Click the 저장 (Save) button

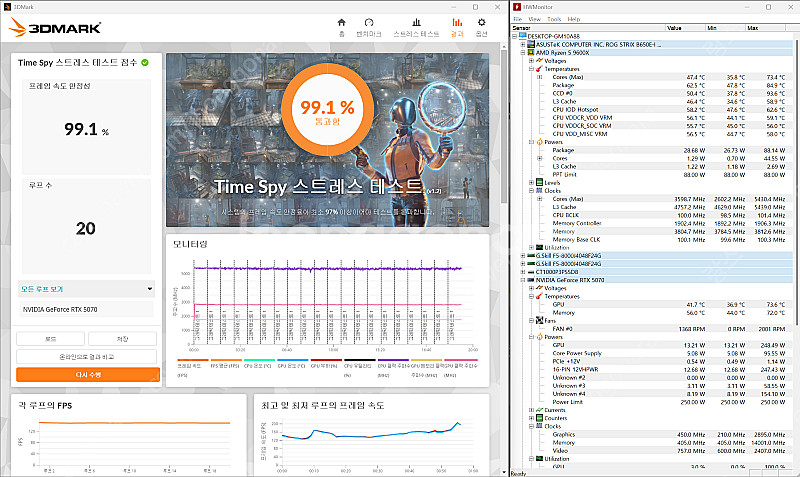(122, 339)
